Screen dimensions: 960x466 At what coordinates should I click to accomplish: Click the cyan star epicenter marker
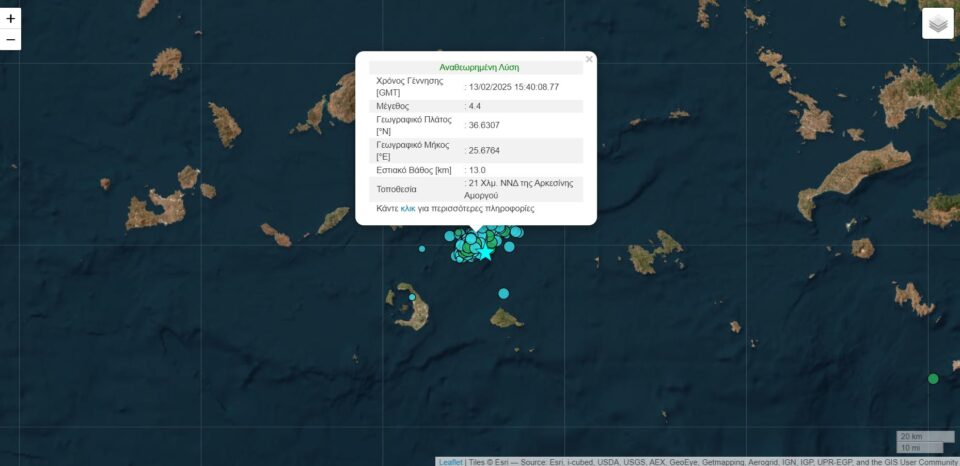click(x=485, y=253)
